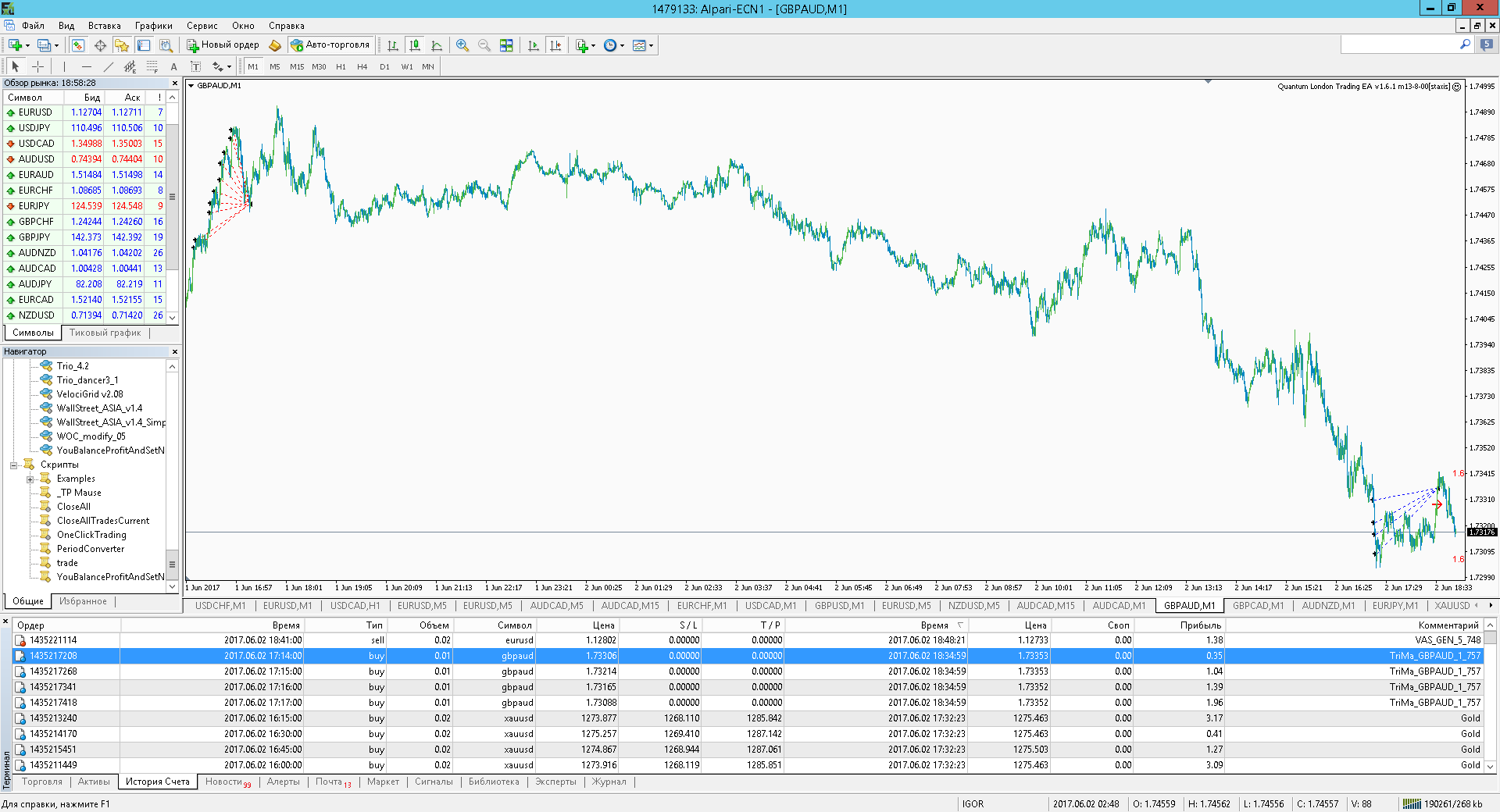This screenshot has height=812, width=1500.
Task: Select the Text Label tool
Action: (x=195, y=66)
